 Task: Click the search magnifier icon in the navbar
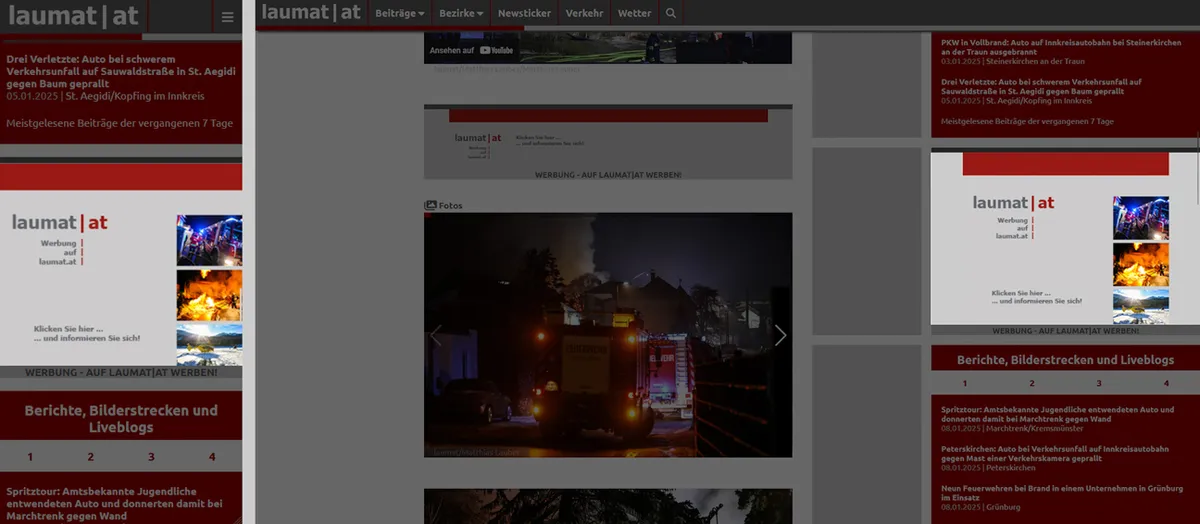pos(671,14)
